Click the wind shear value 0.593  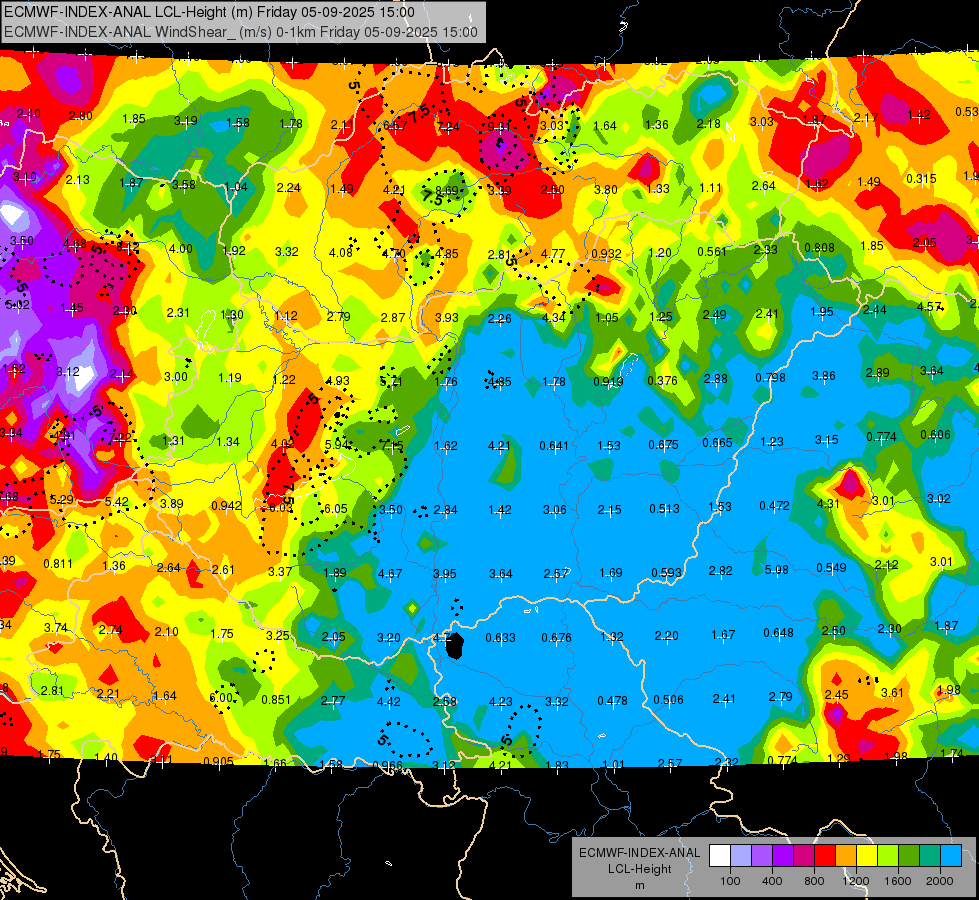[666, 573]
